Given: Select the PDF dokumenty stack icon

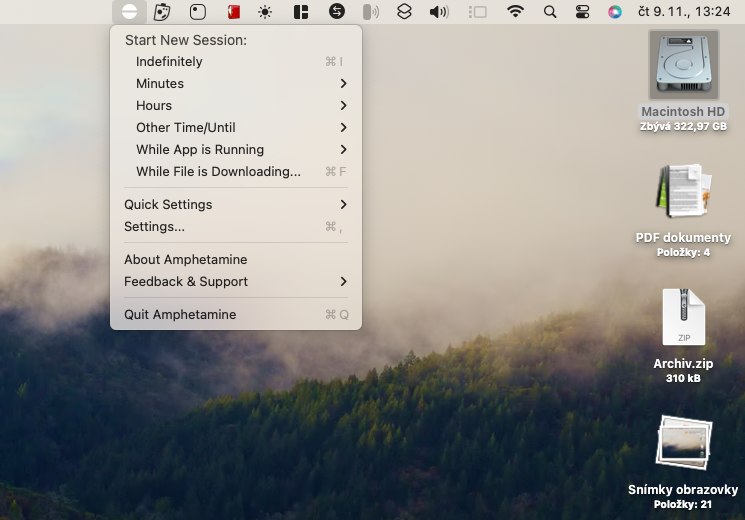Looking at the screenshot, I should pos(684,191).
